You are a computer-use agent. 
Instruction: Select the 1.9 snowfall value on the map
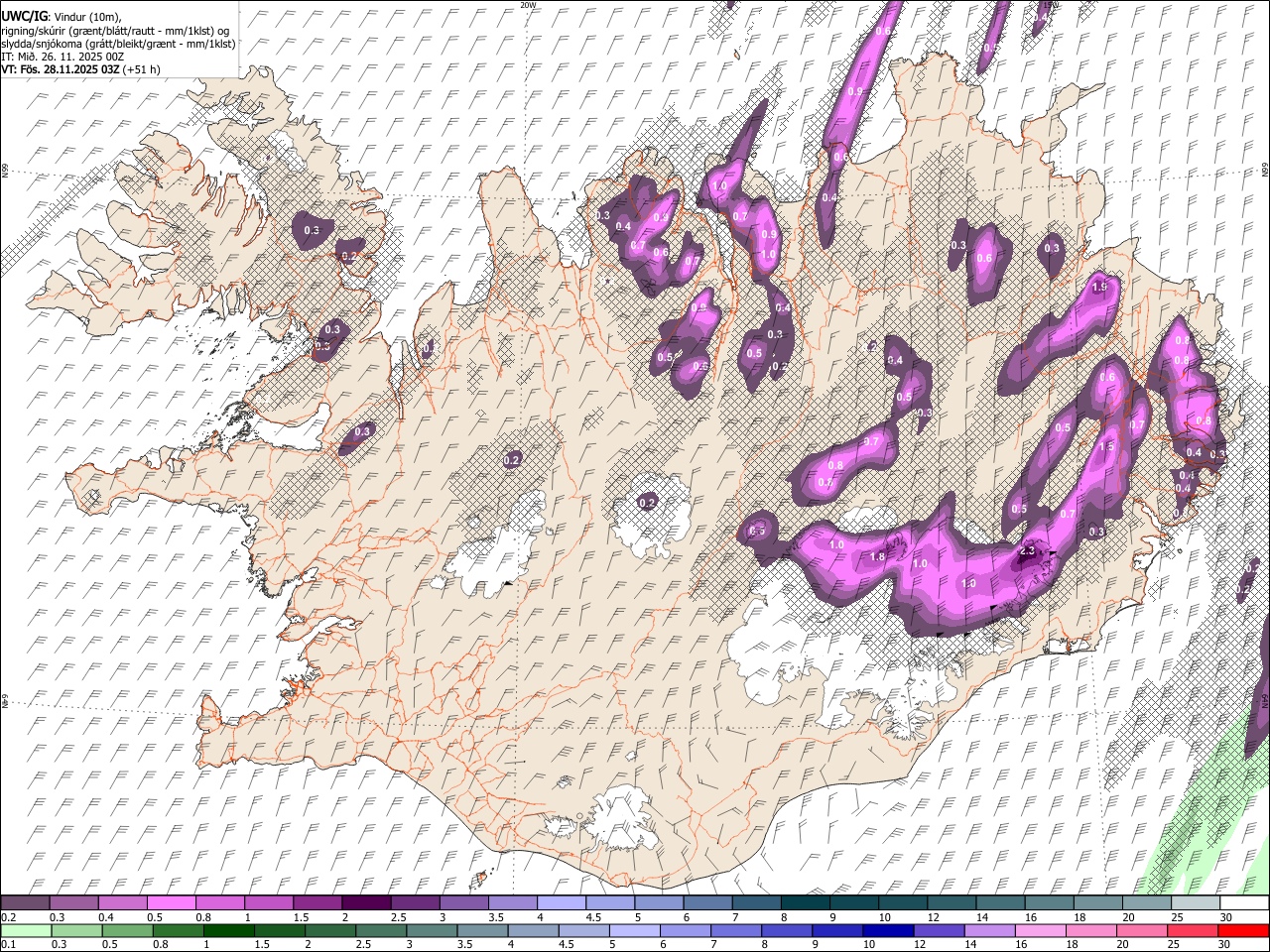coord(1098,288)
